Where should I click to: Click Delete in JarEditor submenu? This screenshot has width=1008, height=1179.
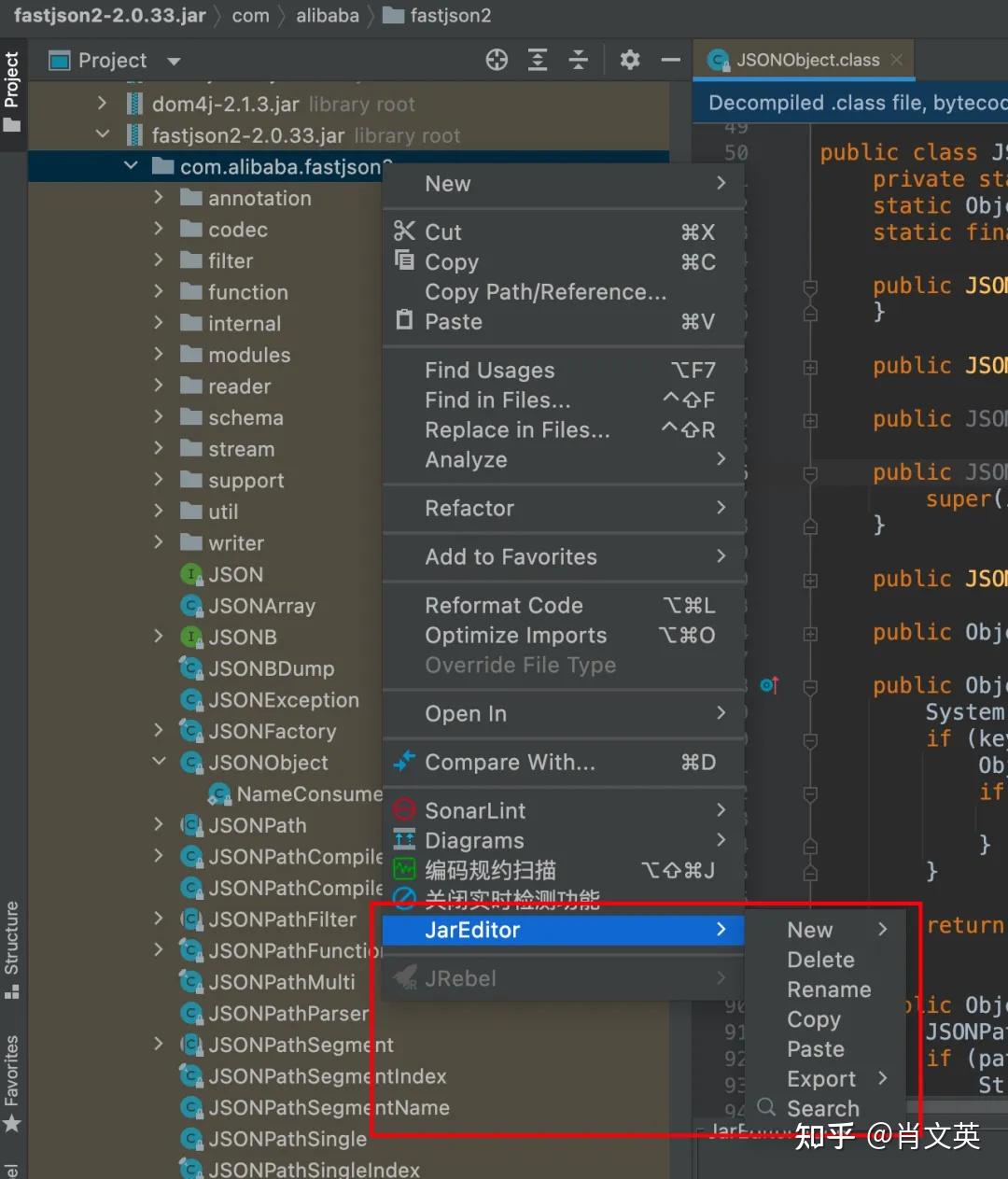(x=820, y=960)
